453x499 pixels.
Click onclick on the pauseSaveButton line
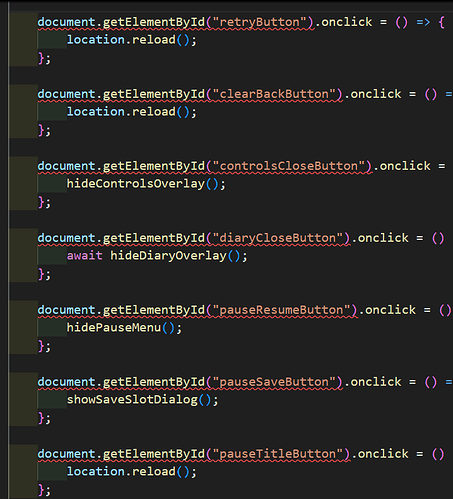[x=376, y=382]
